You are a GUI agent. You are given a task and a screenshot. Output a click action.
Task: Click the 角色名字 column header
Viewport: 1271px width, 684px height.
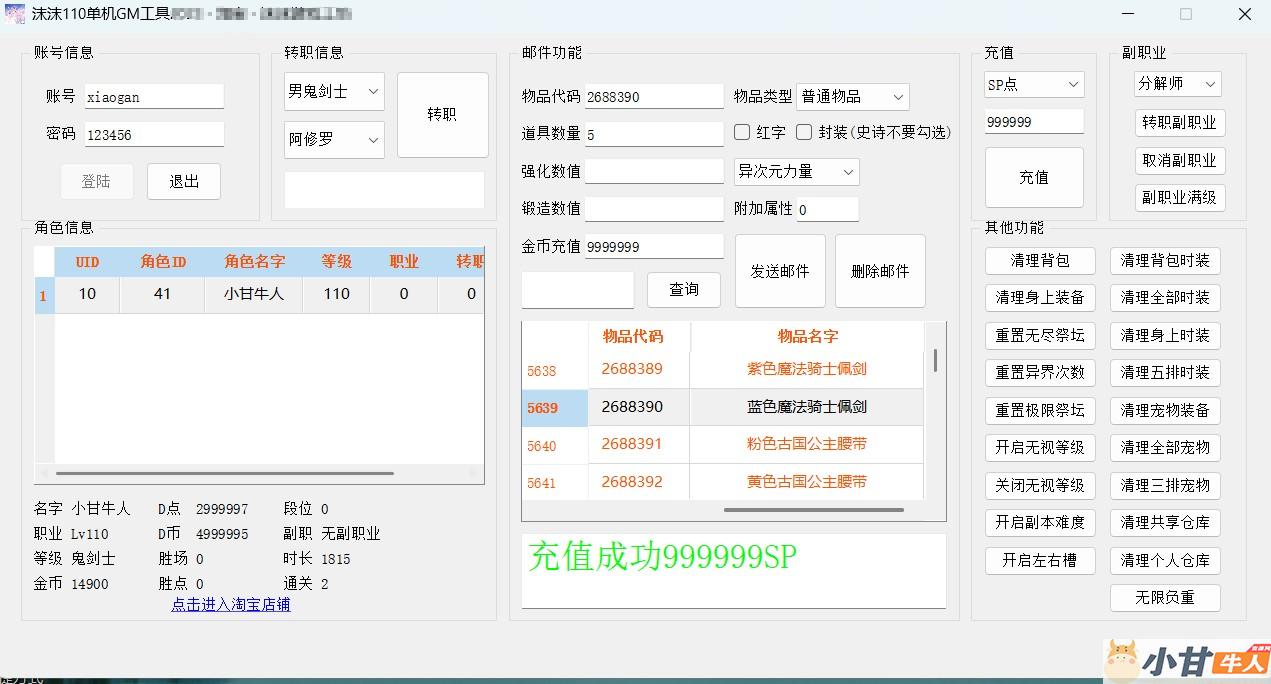pyautogui.click(x=254, y=262)
